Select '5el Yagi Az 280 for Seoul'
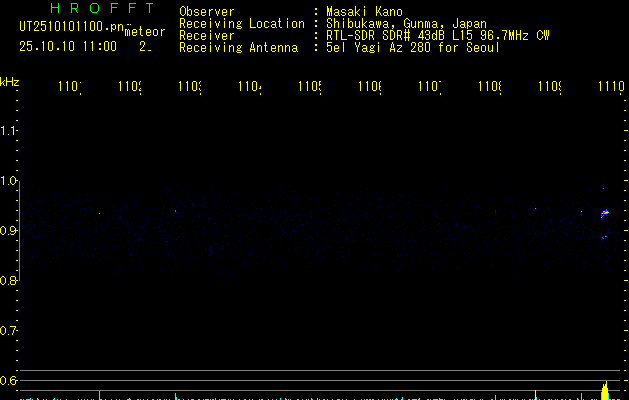Image resolution: width=629 pixels, height=400 pixels. tap(413, 48)
